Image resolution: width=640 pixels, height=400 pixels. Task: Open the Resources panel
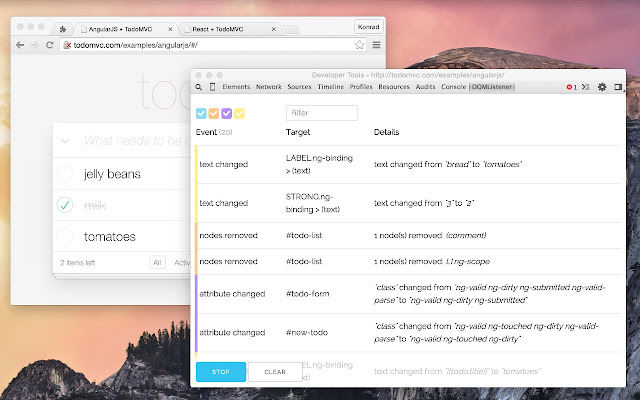[x=394, y=87]
